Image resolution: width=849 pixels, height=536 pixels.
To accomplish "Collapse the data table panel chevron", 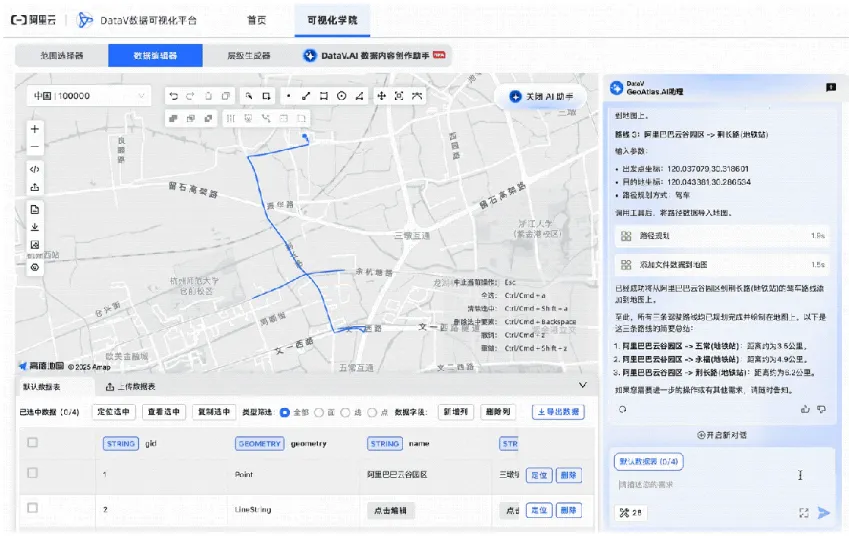I will [x=583, y=385].
